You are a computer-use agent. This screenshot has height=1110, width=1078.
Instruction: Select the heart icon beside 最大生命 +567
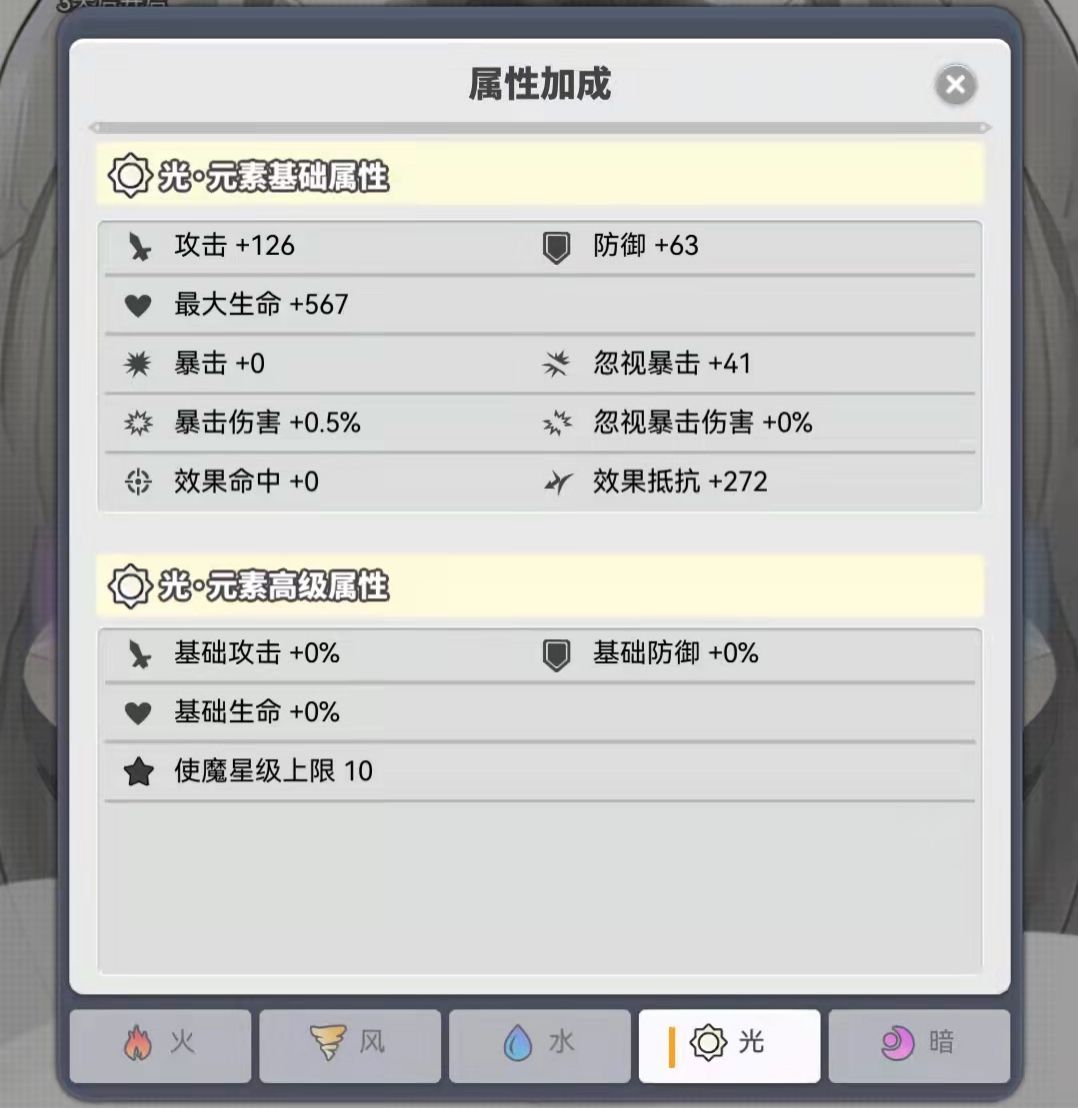coord(140,305)
